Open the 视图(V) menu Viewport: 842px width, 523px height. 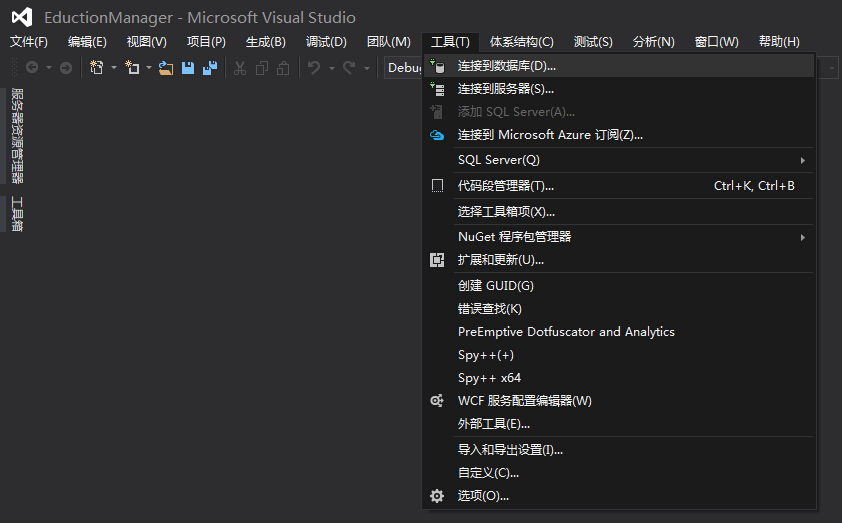[147, 42]
